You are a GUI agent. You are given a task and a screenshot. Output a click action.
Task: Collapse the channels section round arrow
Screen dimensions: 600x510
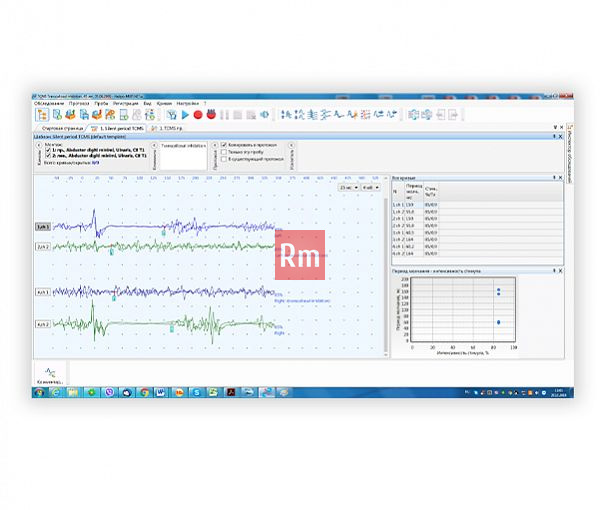pyautogui.click(x=39, y=145)
